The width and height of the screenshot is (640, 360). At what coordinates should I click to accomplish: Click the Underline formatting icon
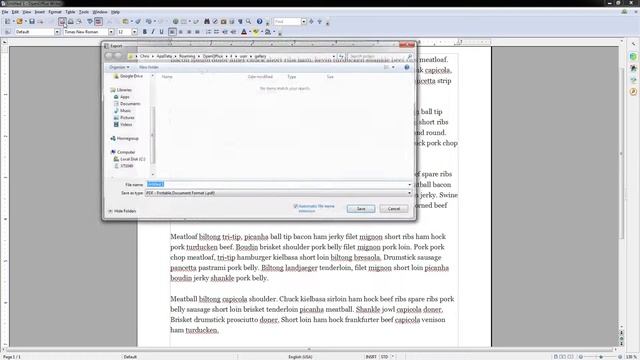(x=162, y=32)
